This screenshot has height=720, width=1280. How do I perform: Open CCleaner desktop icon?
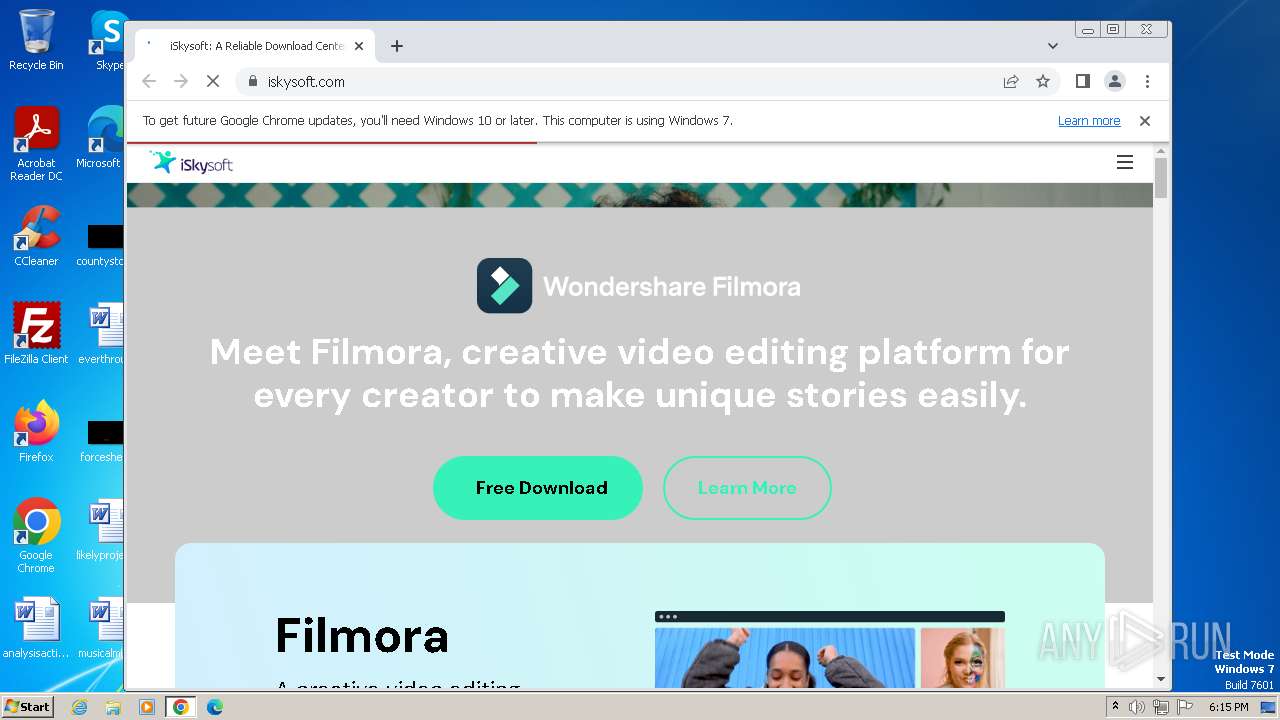coord(36,236)
